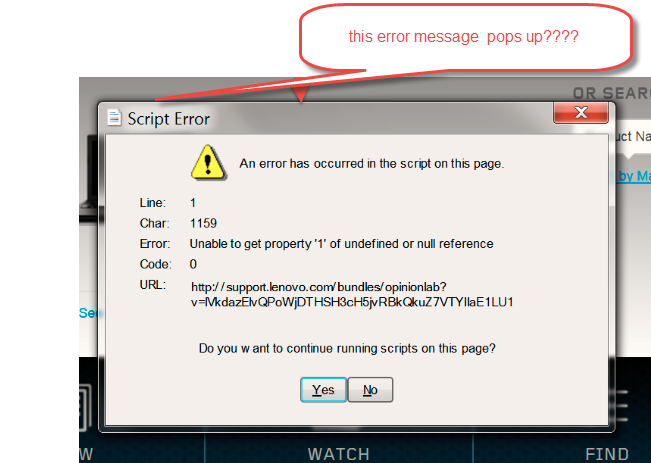Image resolution: width=651 pixels, height=463 pixels.
Task: Click the partially hidden 'Se' blue link
Action: point(88,313)
